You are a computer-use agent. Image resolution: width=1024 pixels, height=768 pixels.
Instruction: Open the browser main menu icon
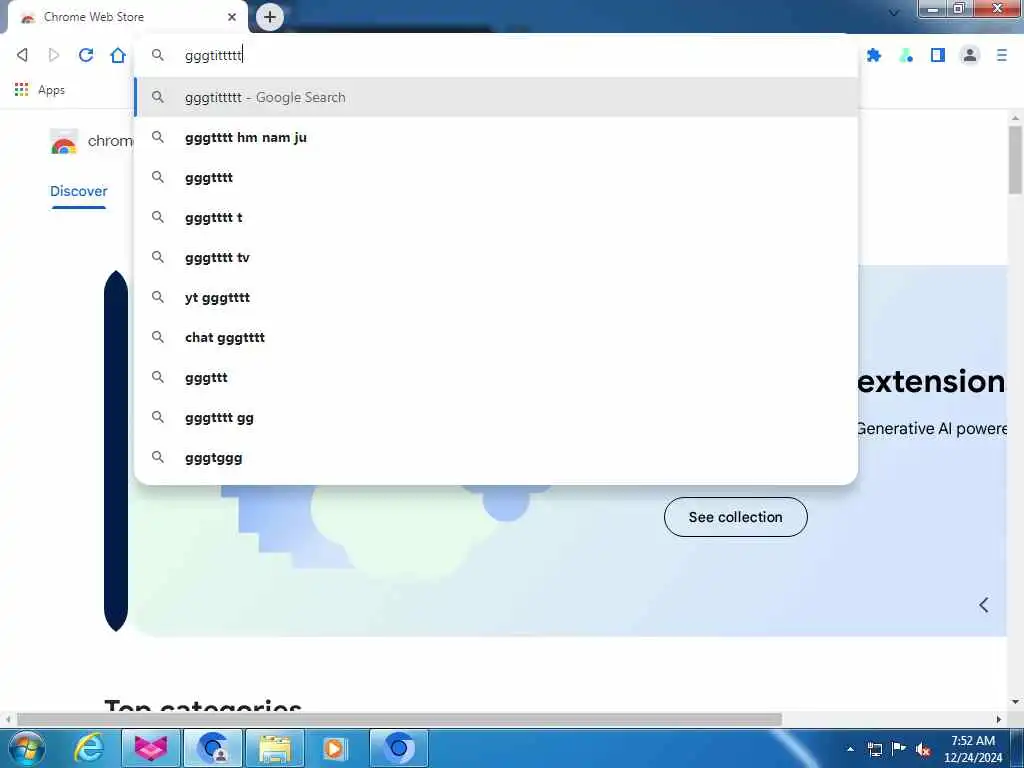point(1002,56)
